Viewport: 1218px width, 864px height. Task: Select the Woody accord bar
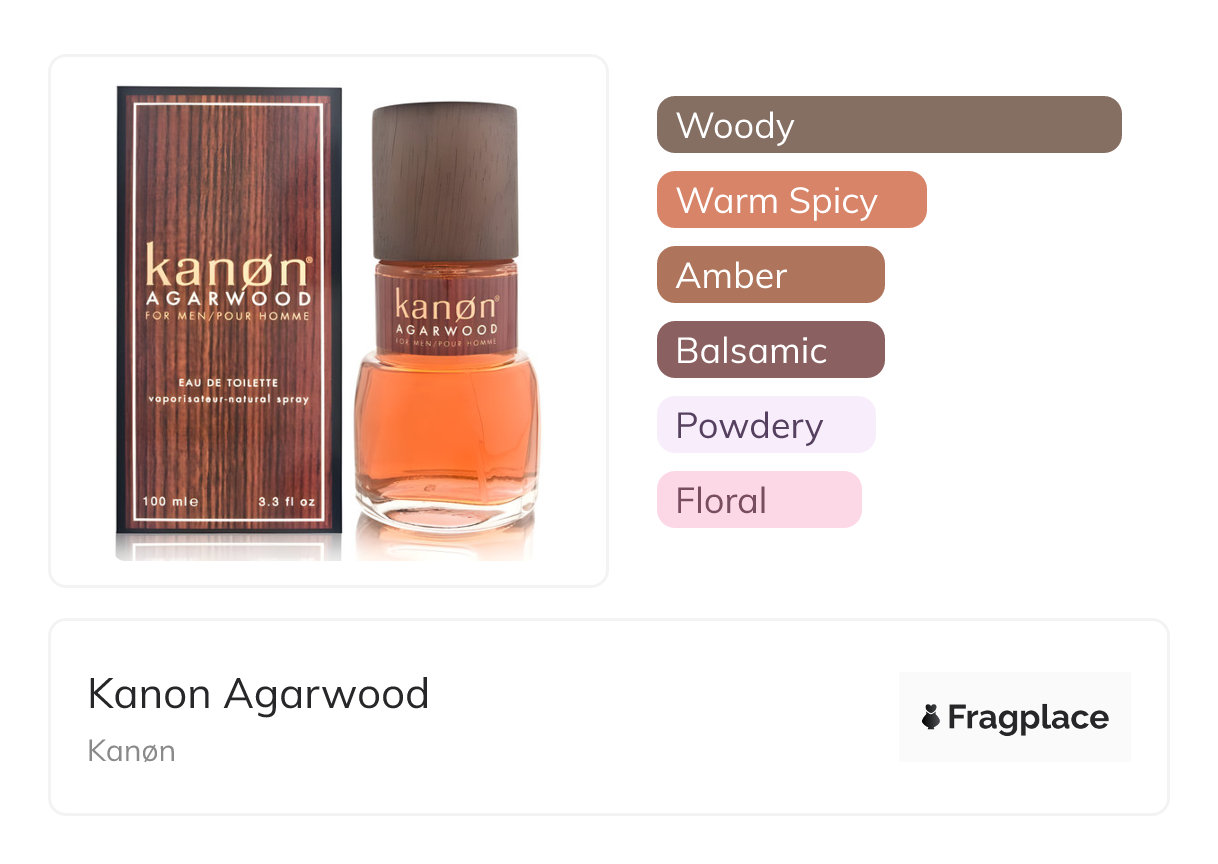(889, 125)
